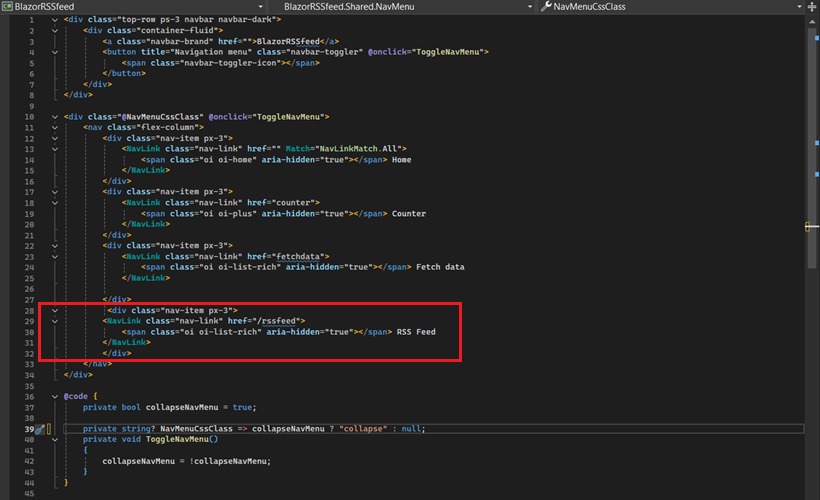Collapse the nav-item div on line 22
This screenshot has height=500, width=820.
pyautogui.click(x=54, y=246)
